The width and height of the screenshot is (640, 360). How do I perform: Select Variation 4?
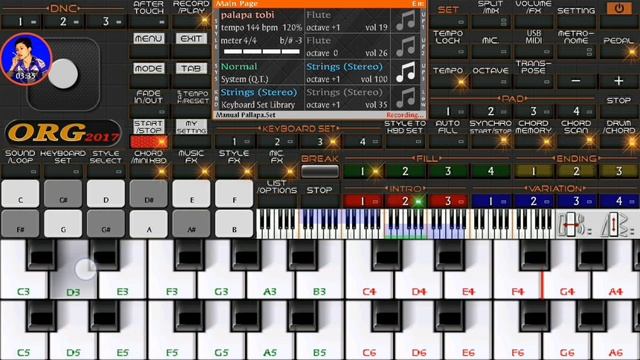pyautogui.click(x=618, y=201)
